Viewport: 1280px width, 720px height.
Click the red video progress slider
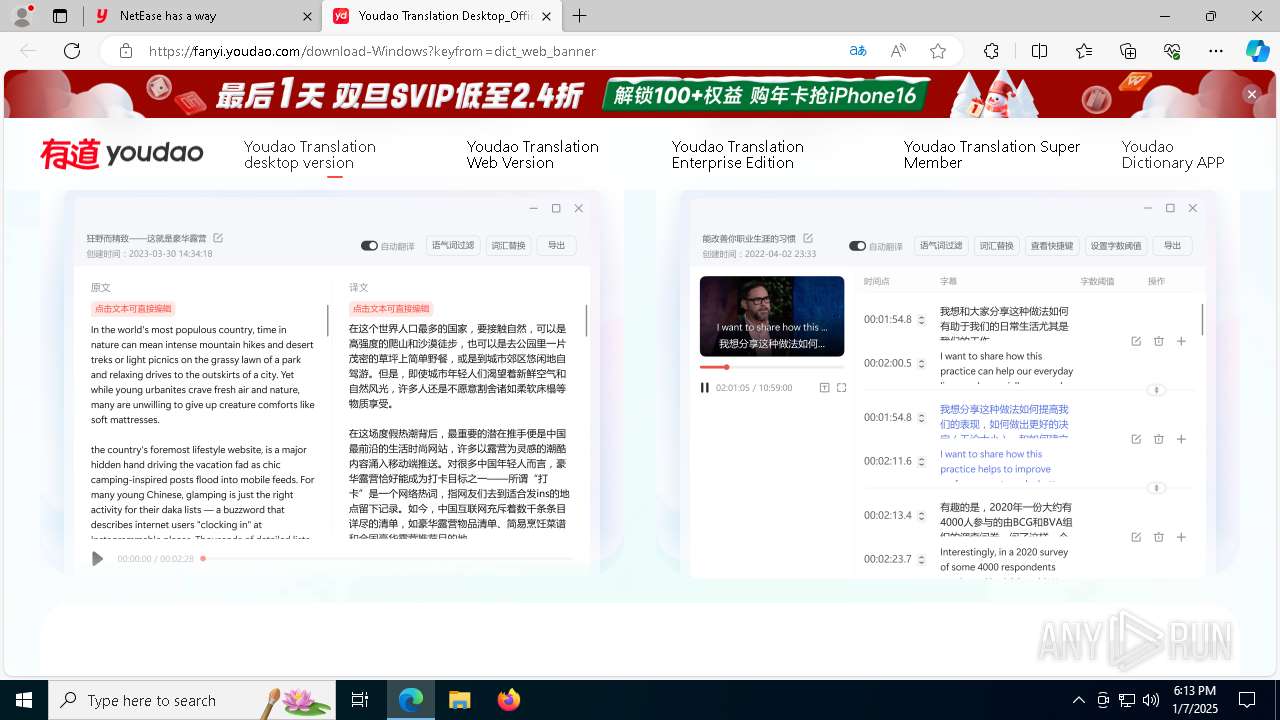726,367
